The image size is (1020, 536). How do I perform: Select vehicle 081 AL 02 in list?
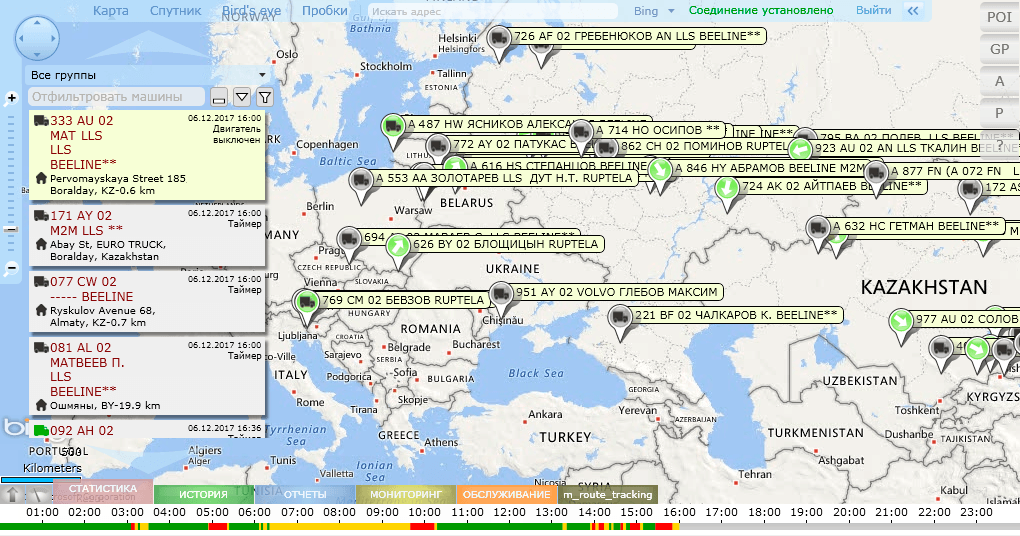tap(147, 375)
